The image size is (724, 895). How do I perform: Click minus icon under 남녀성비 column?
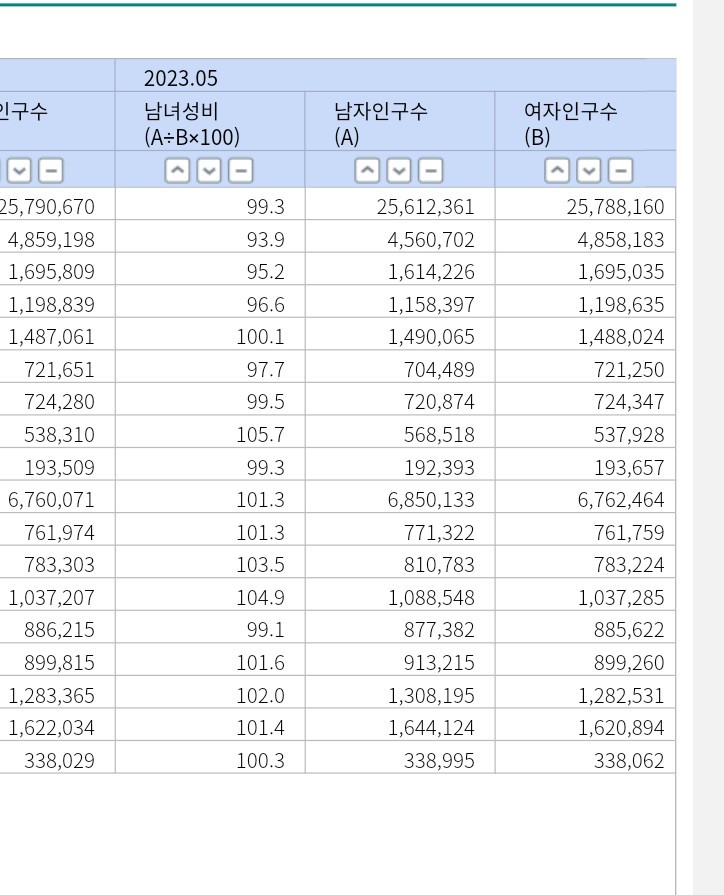click(x=240, y=171)
